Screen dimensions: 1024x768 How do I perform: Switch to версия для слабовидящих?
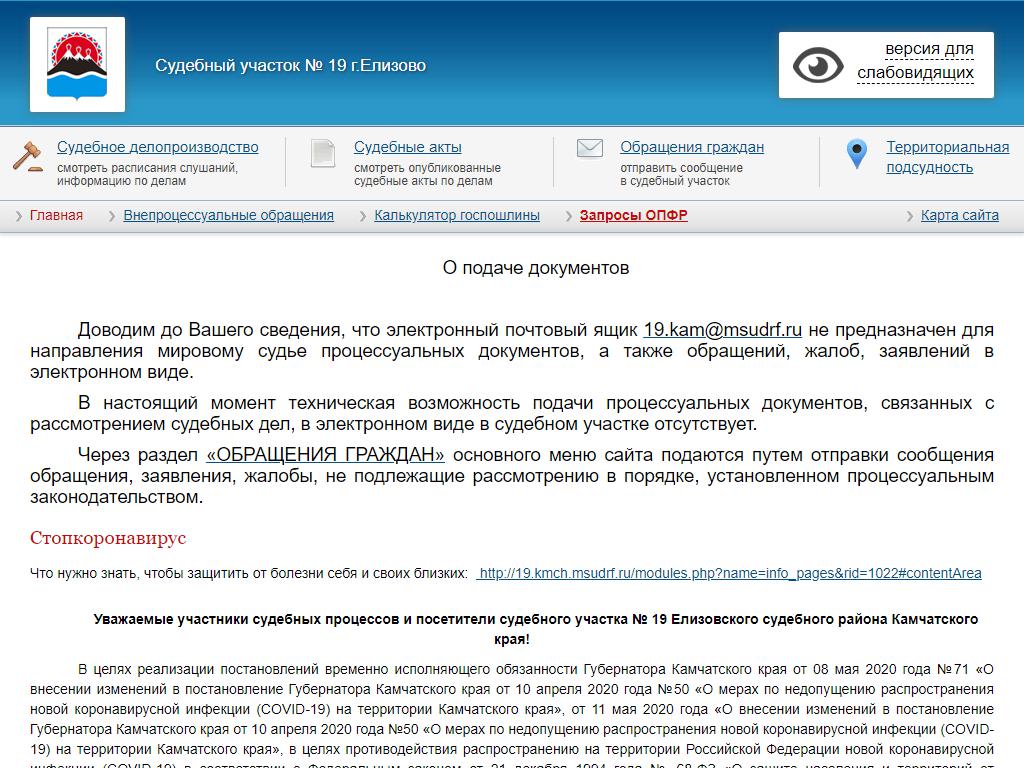[x=915, y=61]
